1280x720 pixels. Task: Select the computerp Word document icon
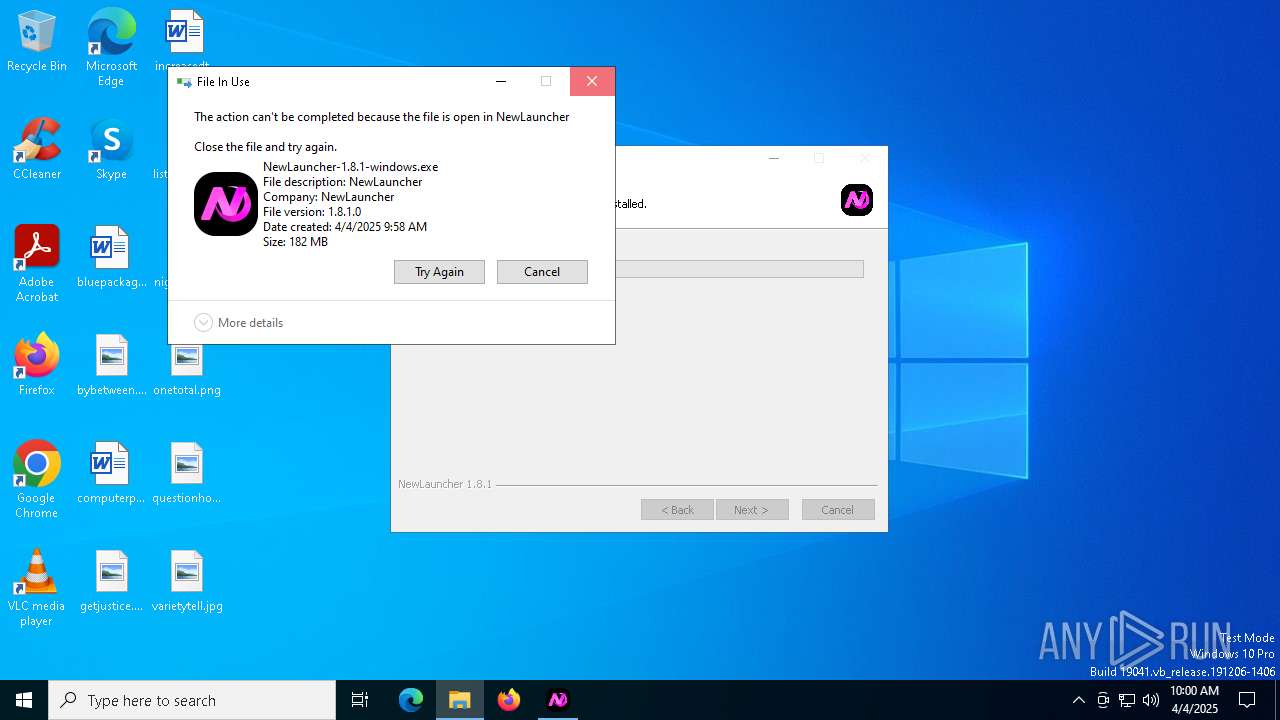click(x=111, y=474)
